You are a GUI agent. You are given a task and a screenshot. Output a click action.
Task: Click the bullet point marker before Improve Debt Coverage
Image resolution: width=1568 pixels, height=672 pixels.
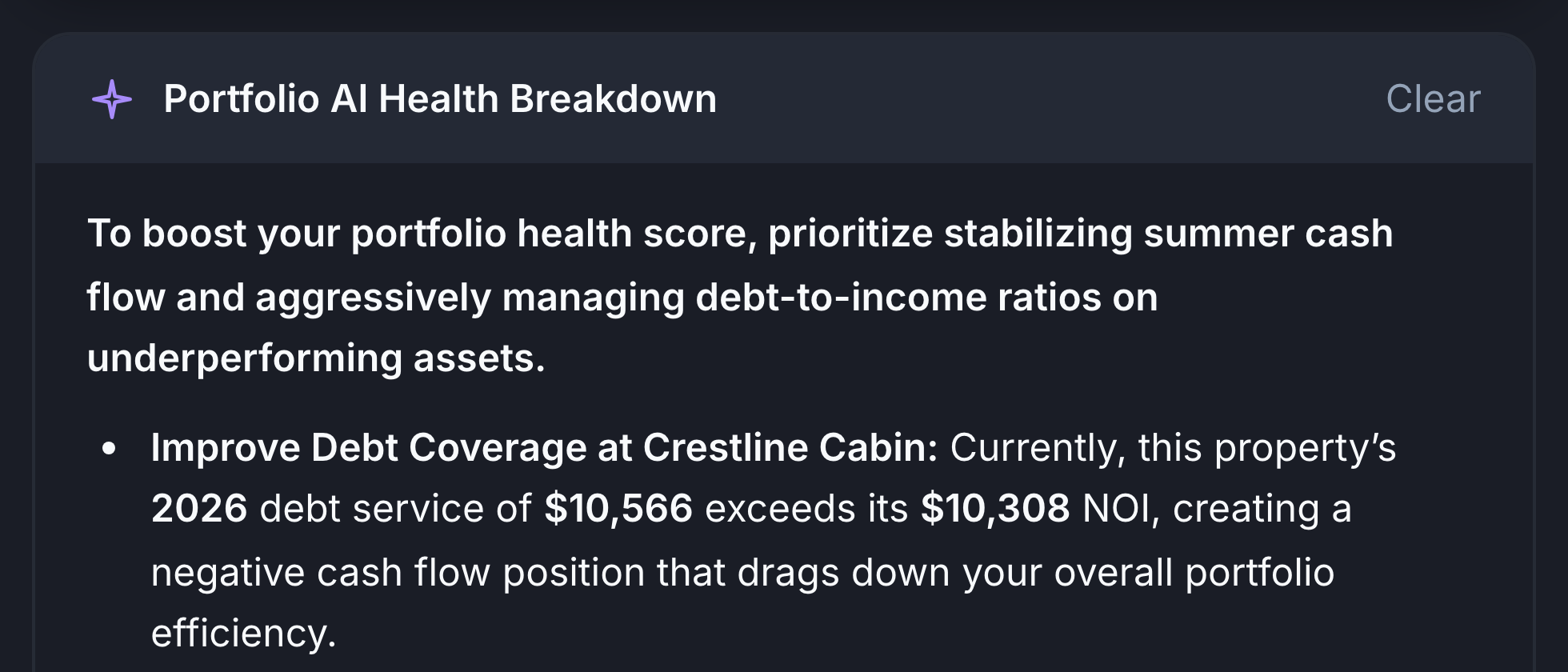[110, 449]
